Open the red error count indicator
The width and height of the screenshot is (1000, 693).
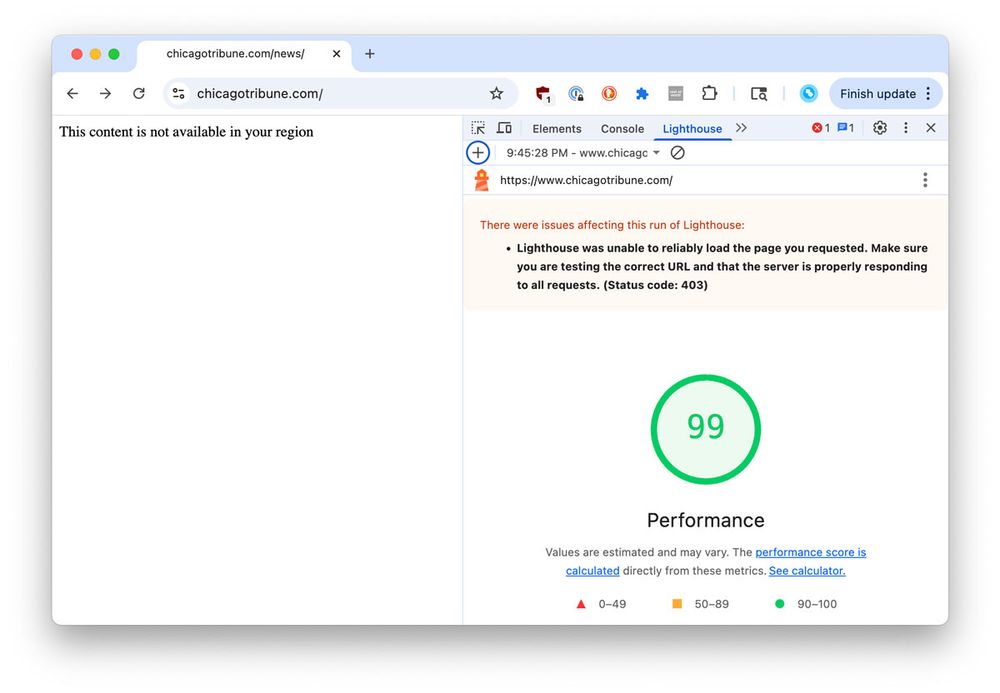[x=821, y=128]
